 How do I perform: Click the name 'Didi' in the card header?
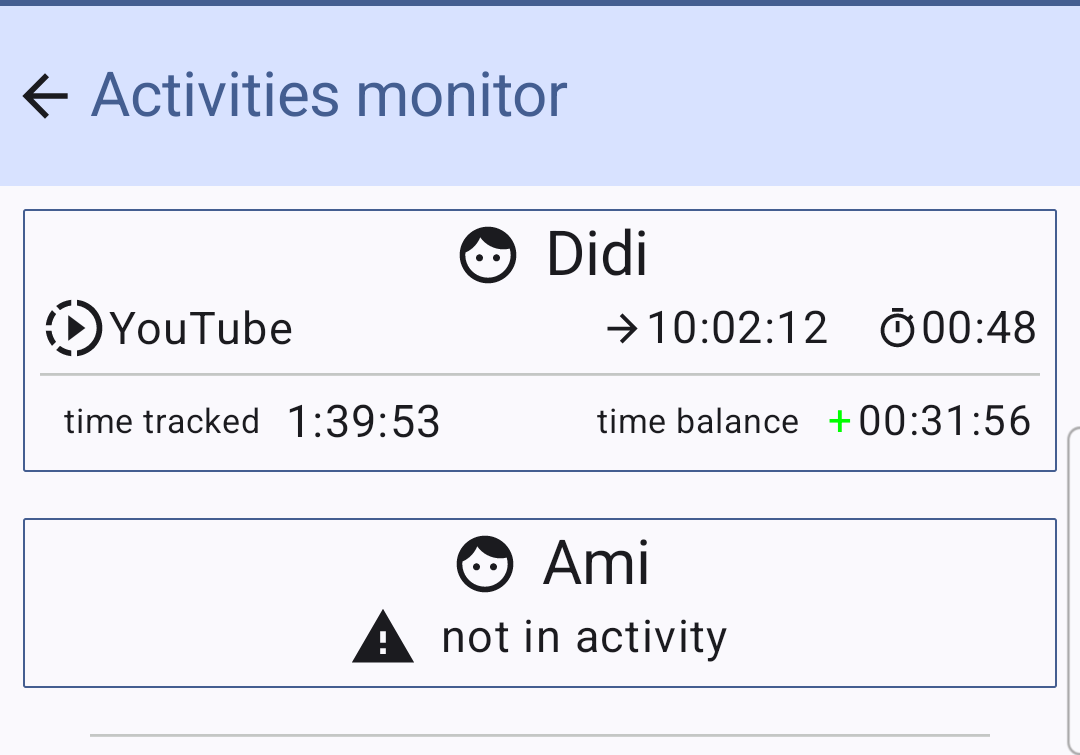click(x=596, y=253)
